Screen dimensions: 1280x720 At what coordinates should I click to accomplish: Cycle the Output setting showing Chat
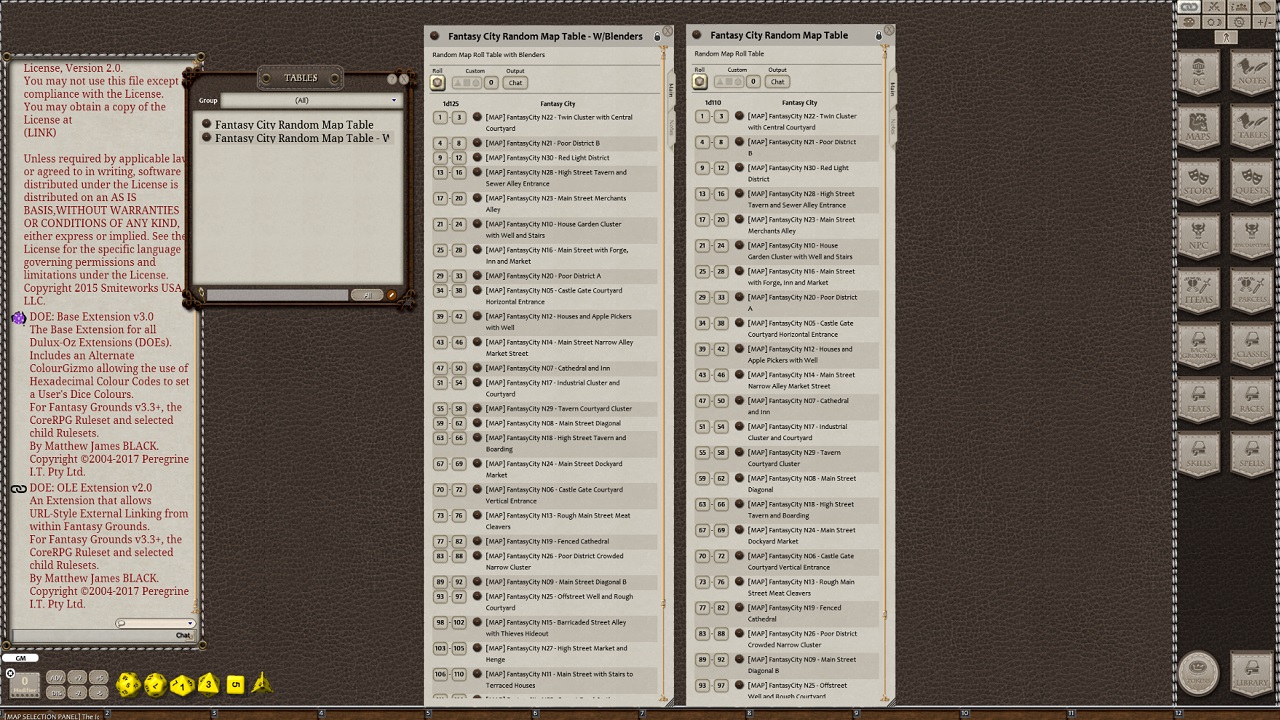515,82
